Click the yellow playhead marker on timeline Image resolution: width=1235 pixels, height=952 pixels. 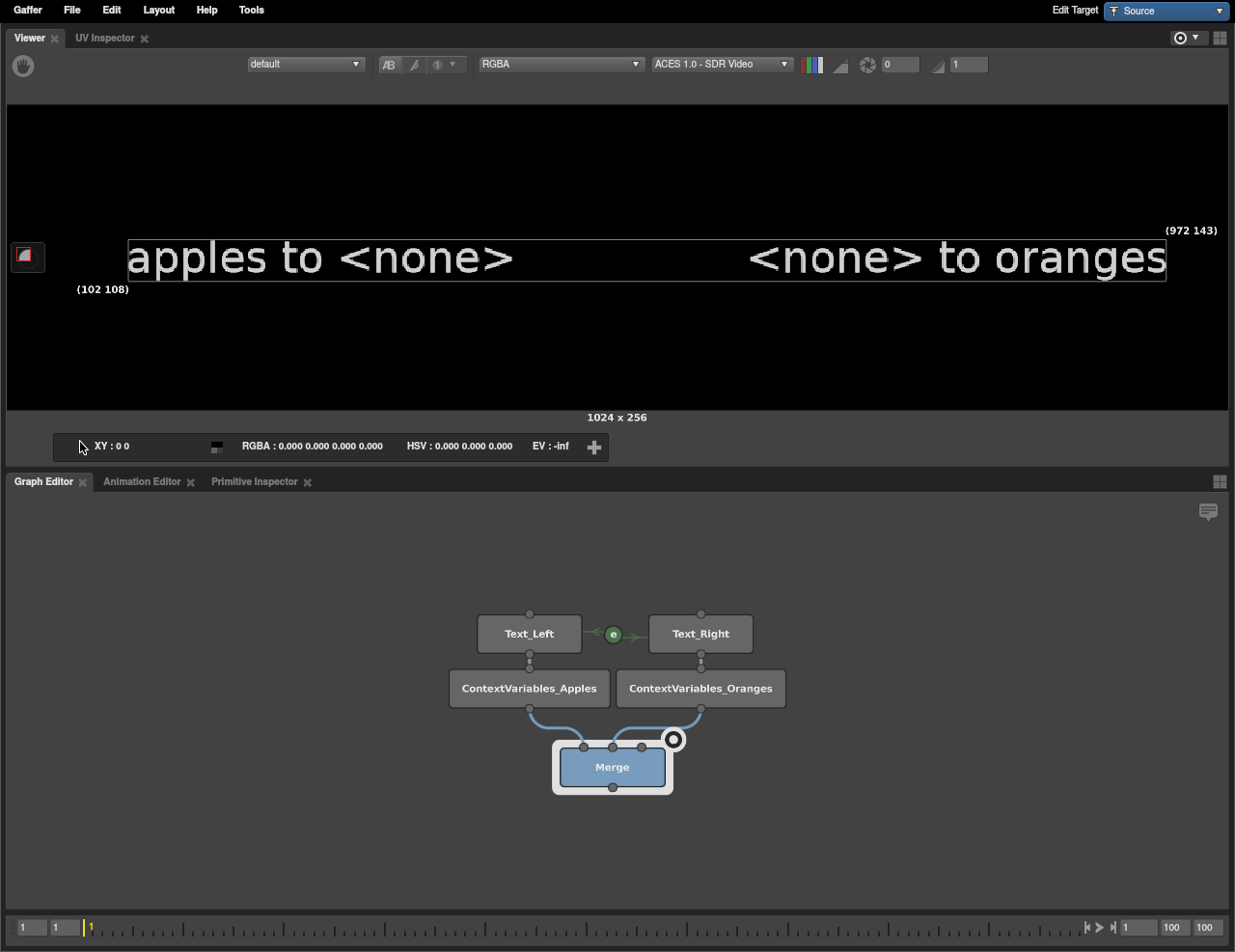click(x=85, y=928)
